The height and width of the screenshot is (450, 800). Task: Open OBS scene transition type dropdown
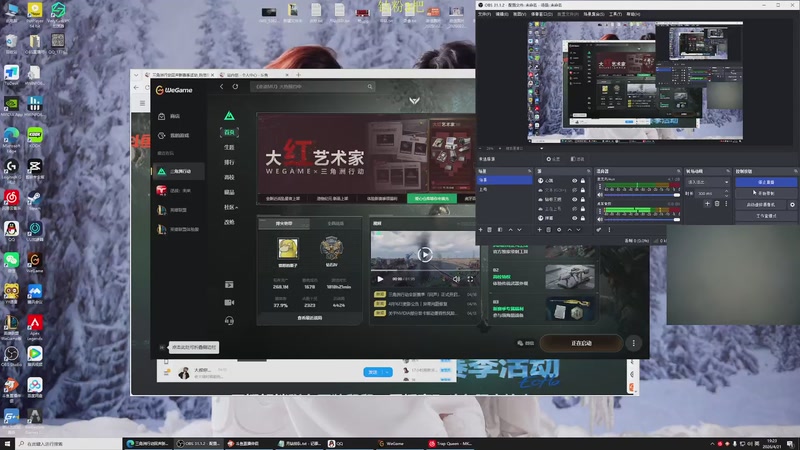708,182
